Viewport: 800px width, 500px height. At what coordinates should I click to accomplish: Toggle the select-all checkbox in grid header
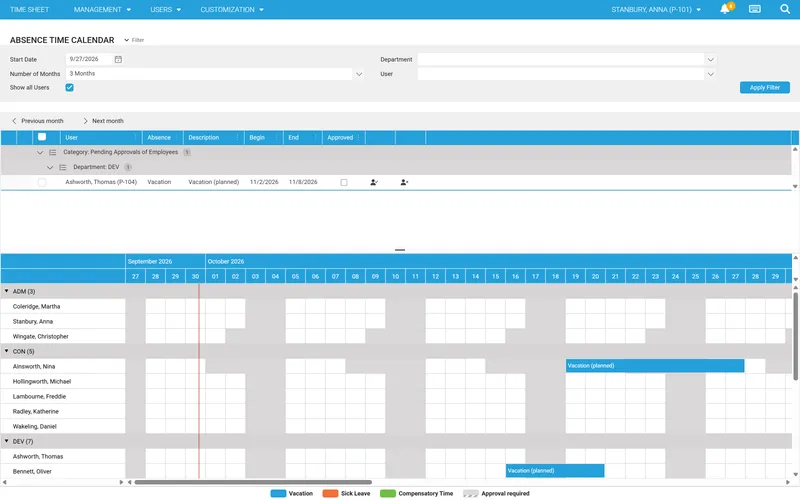42,137
